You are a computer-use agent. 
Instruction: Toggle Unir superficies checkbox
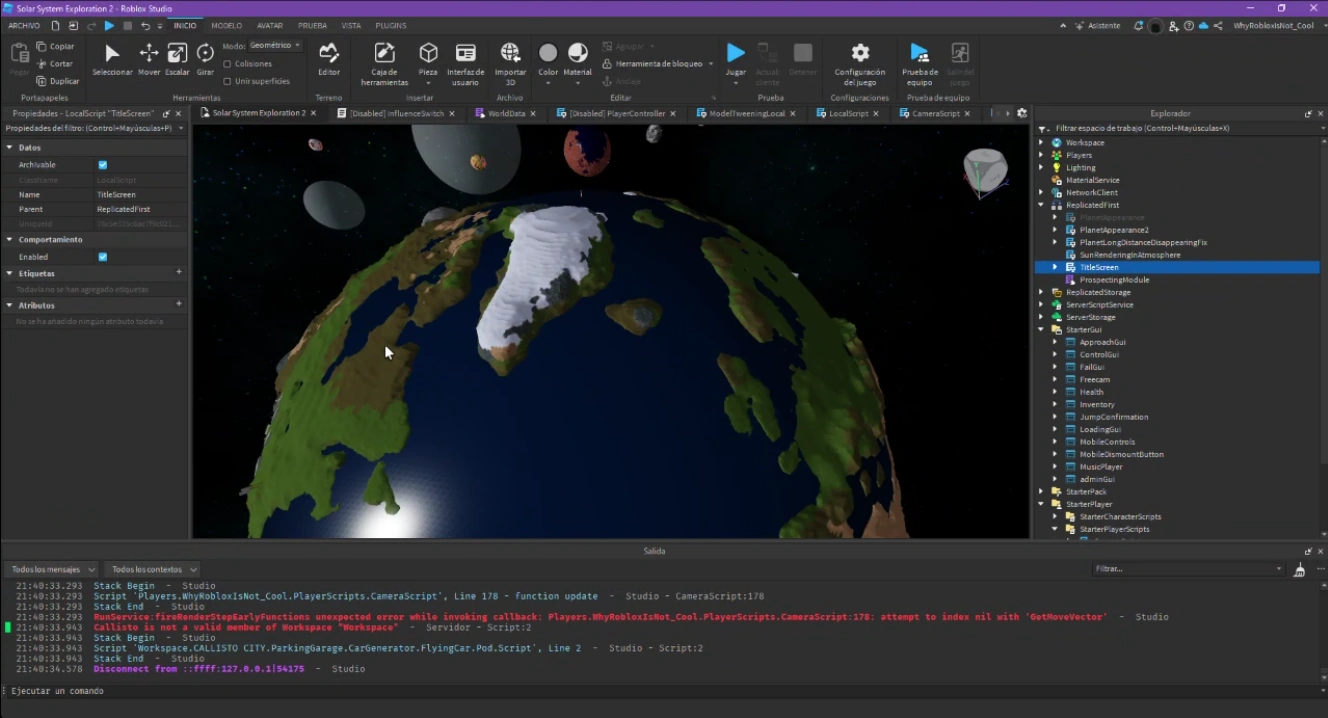228,81
